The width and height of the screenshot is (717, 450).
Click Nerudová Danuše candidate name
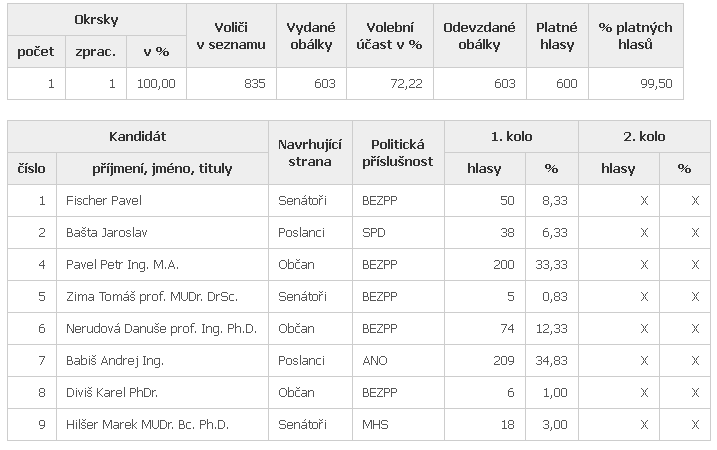[x=161, y=329]
